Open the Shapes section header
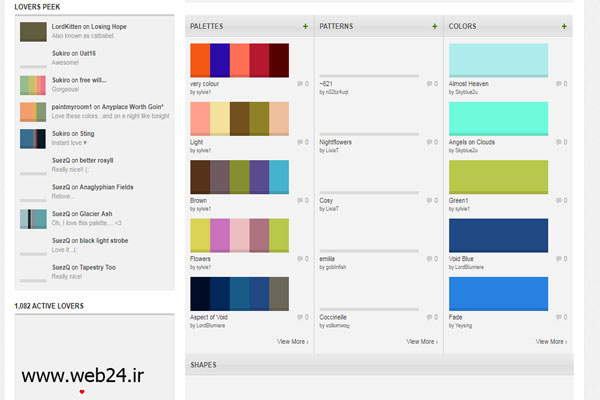600x400 pixels. pos(203,365)
